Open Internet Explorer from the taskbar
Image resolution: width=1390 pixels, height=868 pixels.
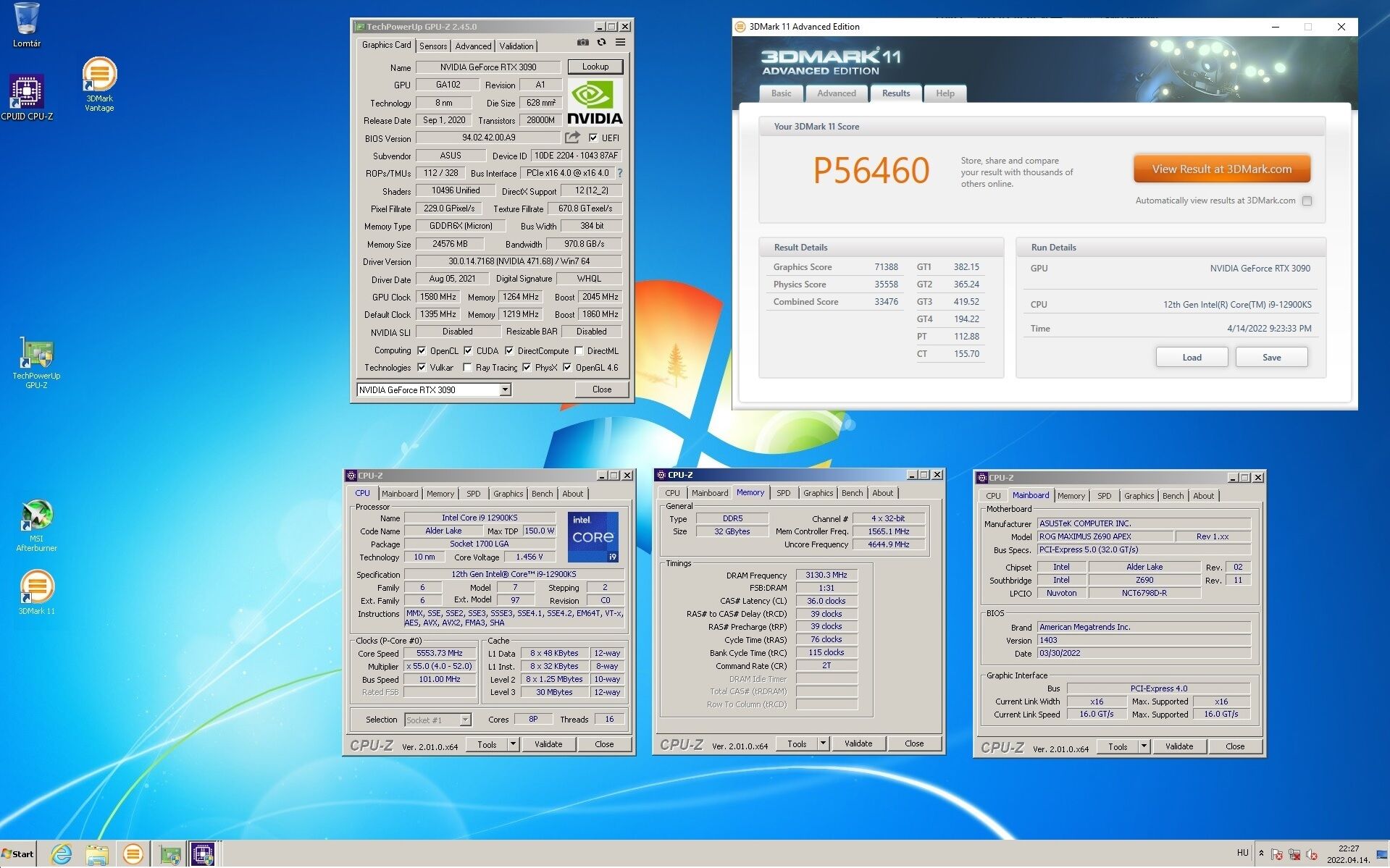click(x=62, y=855)
